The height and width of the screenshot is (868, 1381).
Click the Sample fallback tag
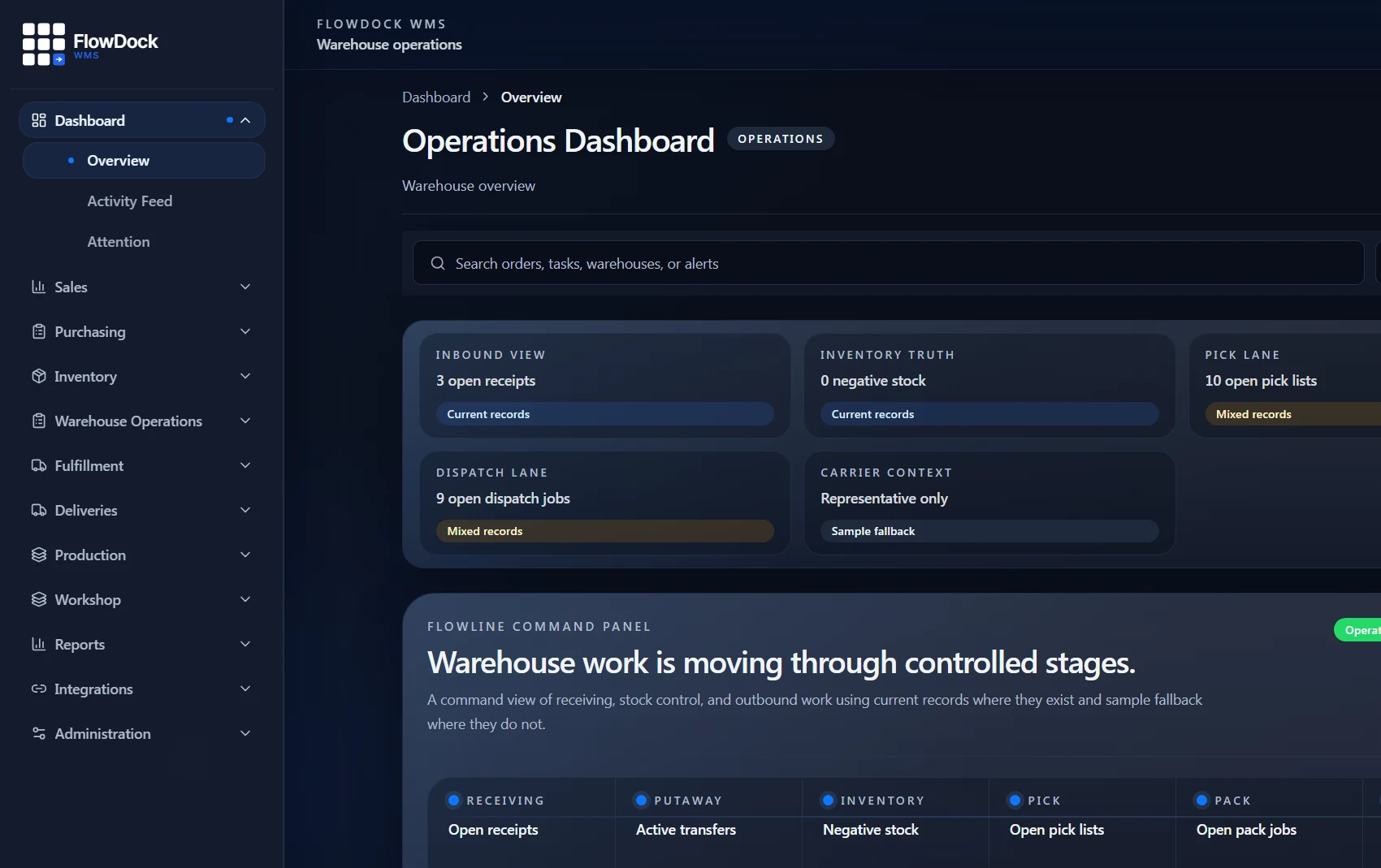pyautogui.click(x=989, y=531)
